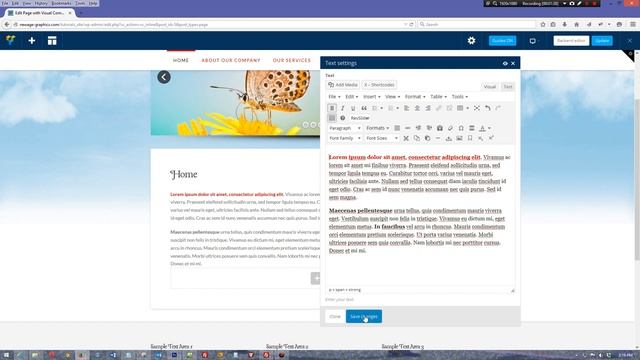Screen dimensions: 640x360
Task: Paste as plain text
Action: coord(440,128)
